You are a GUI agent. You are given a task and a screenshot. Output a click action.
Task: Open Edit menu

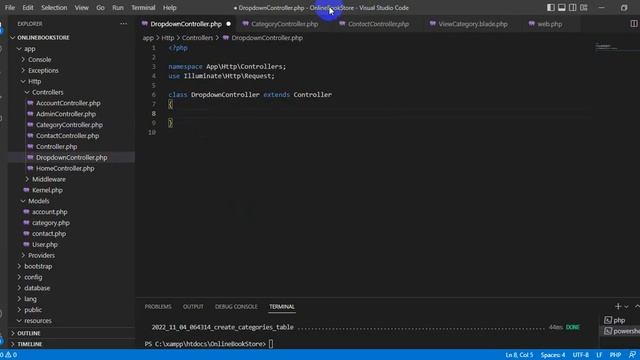tap(28, 7)
